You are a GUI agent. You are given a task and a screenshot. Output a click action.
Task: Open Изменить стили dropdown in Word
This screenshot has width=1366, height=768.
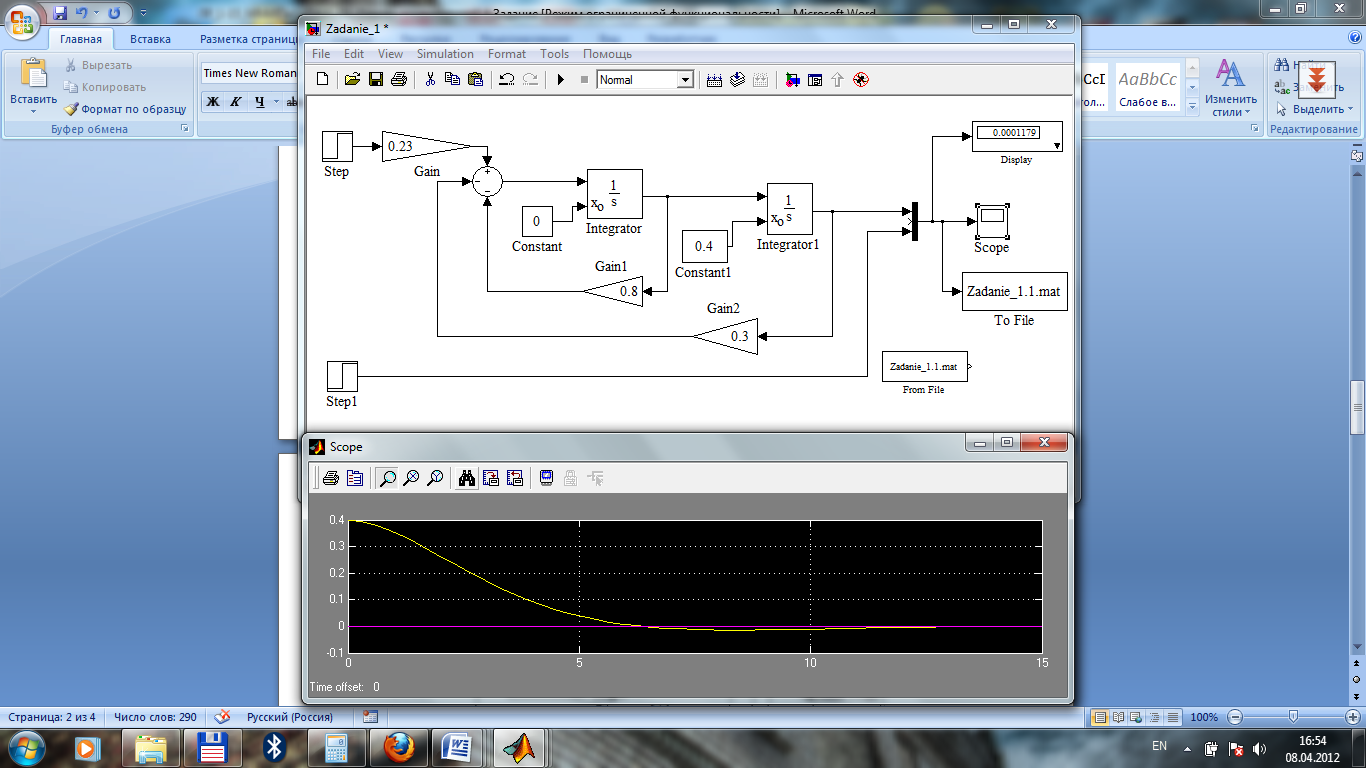point(1230,88)
